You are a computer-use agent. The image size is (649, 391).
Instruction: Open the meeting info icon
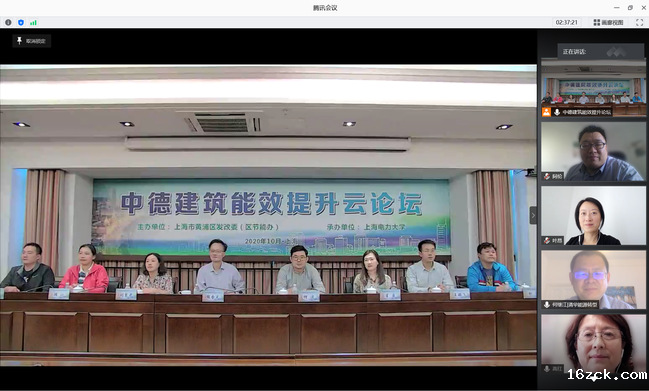[8, 22]
